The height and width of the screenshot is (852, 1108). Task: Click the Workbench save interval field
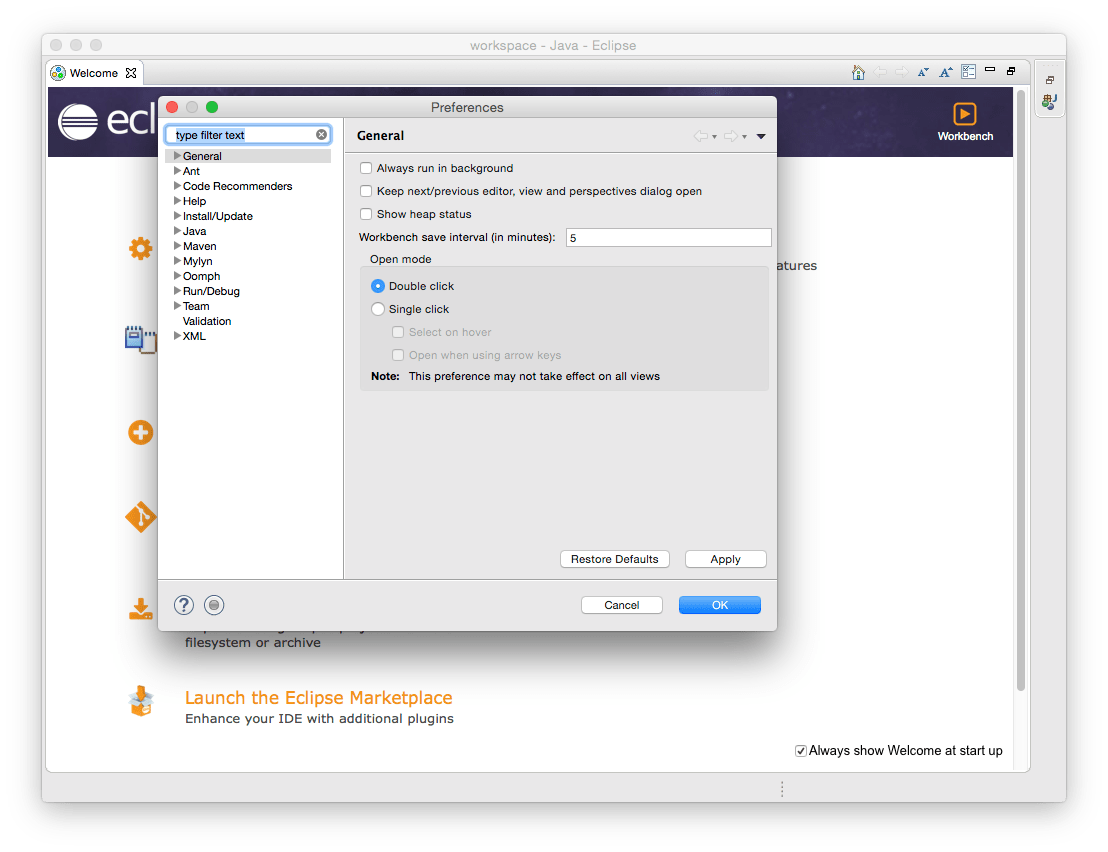pyautogui.click(x=668, y=237)
